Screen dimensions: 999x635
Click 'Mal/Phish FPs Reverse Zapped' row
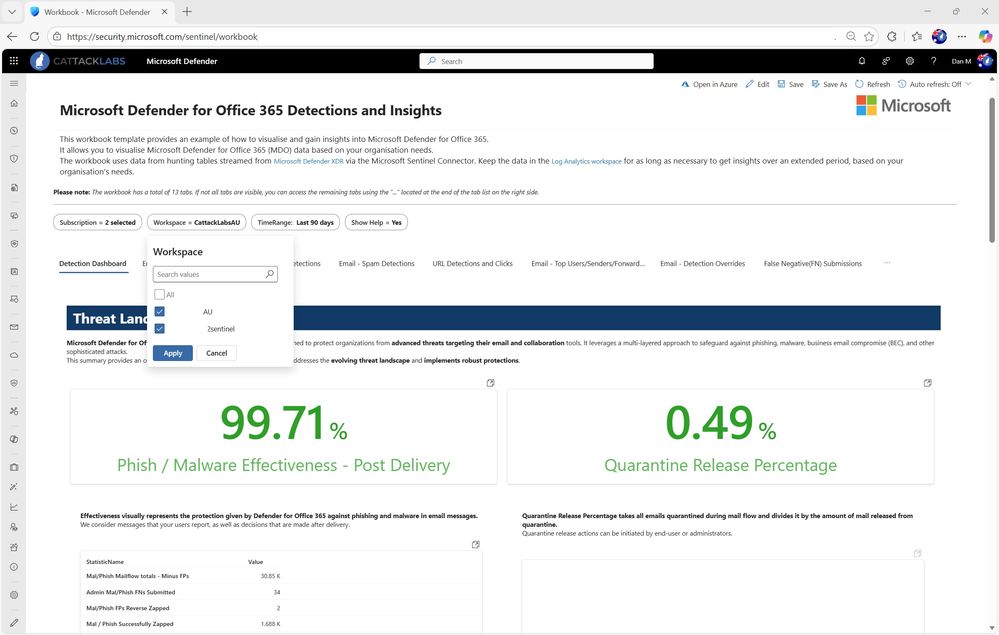click(x=281, y=608)
